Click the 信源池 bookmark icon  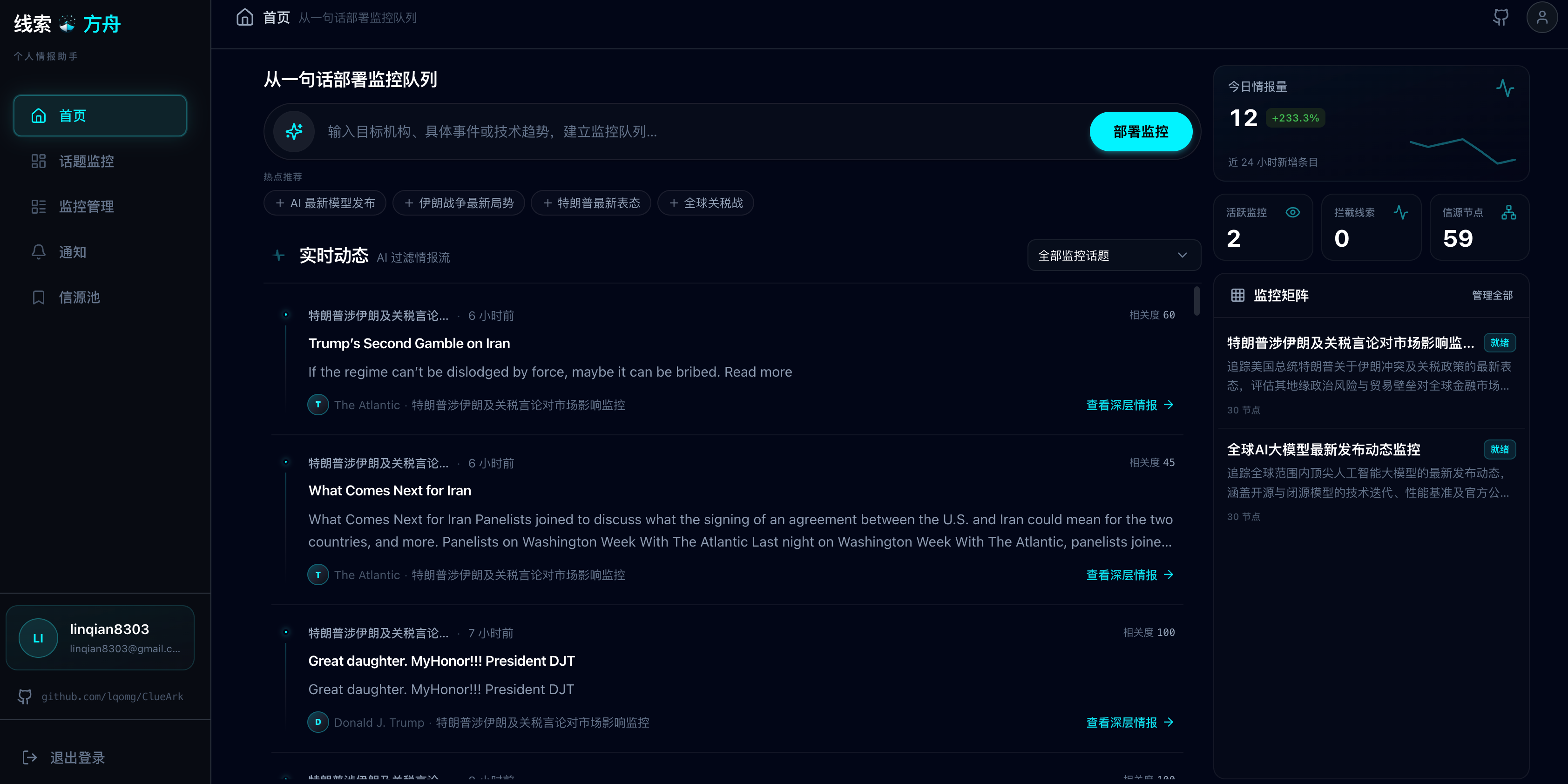38,297
